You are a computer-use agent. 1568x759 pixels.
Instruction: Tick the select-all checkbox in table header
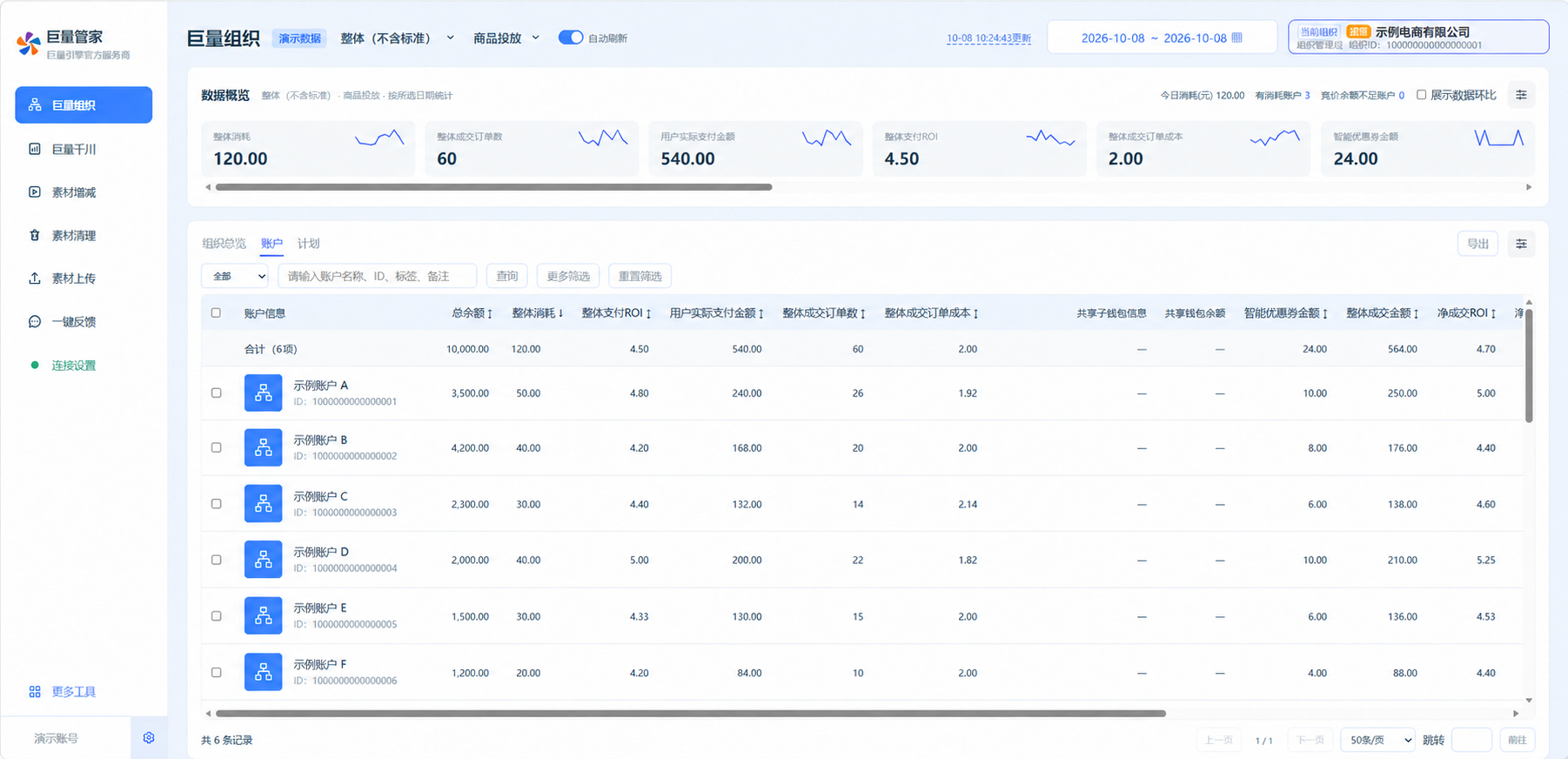(x=216, y=312)
